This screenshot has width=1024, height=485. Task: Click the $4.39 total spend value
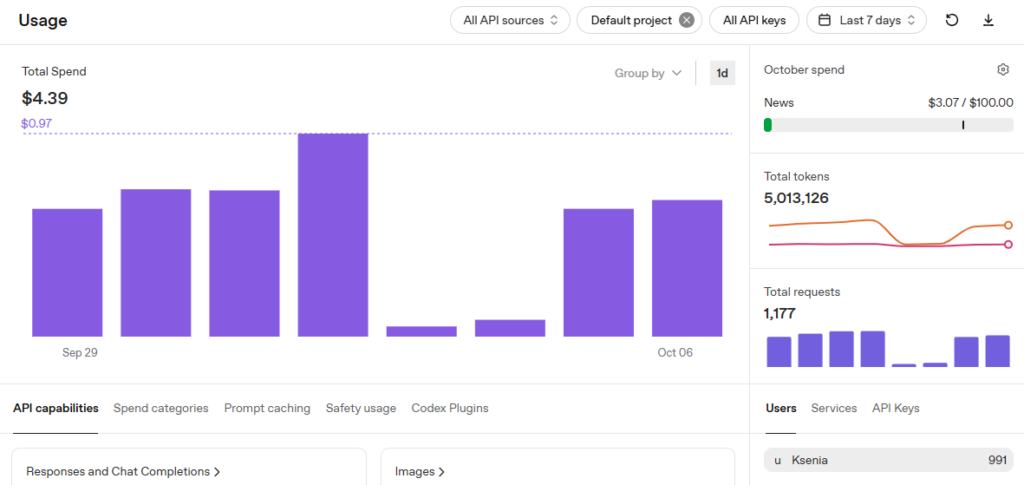pos(44,99)
